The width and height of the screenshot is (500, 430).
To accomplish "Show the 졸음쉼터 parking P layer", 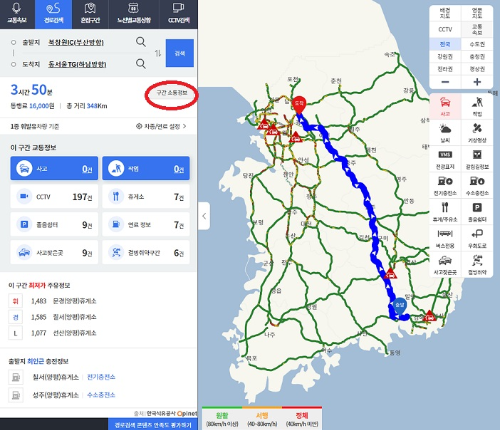I will pyautogui.click(x=477, y=212).
